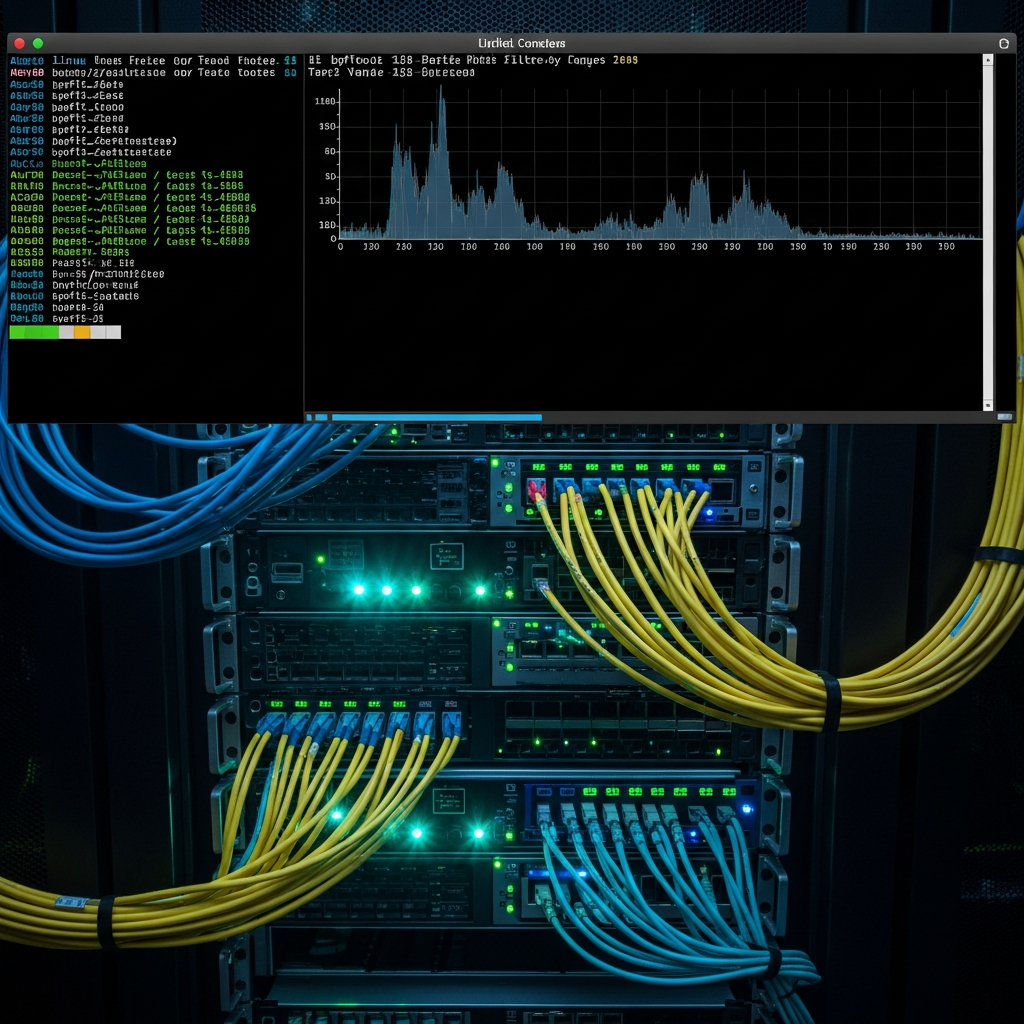Viewport: 1024px width, 1024px height.
Task: Select the 'boaer8-30' row
Action: point(57,308)
